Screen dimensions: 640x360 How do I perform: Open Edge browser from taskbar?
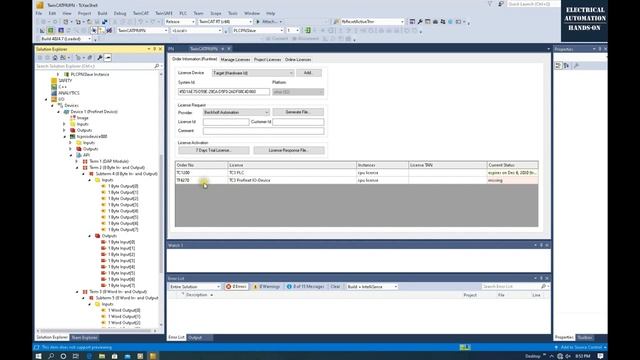pos(89,356)
